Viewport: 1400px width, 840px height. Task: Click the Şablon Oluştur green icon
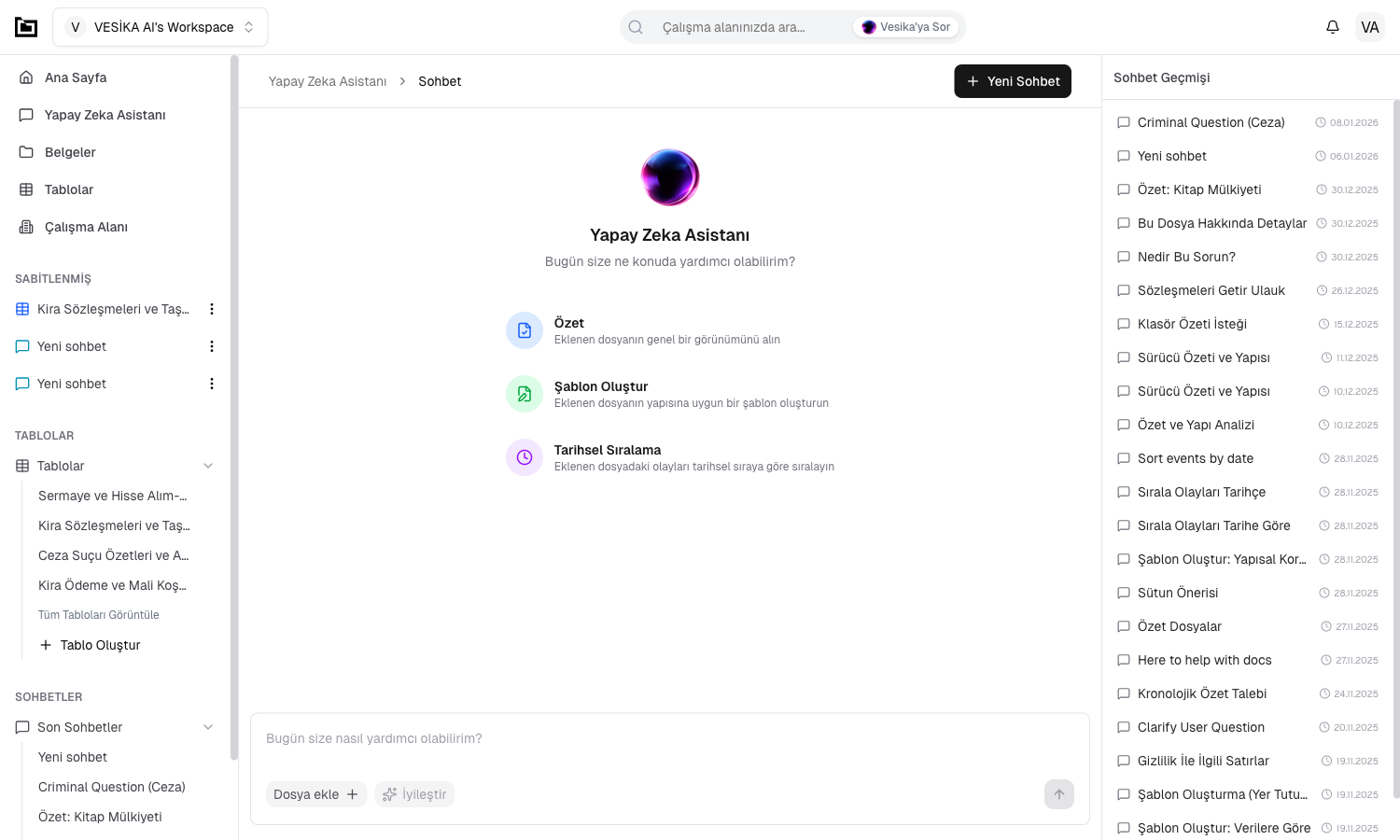(x=525, y=394)
